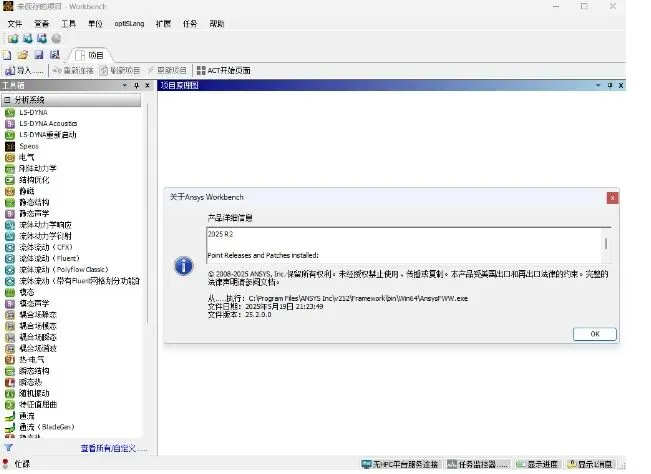Image resolution: width=651 pixels, height=474 pixels.
Task: Select the 模态声学 system icon
Action: click(10, 303)
